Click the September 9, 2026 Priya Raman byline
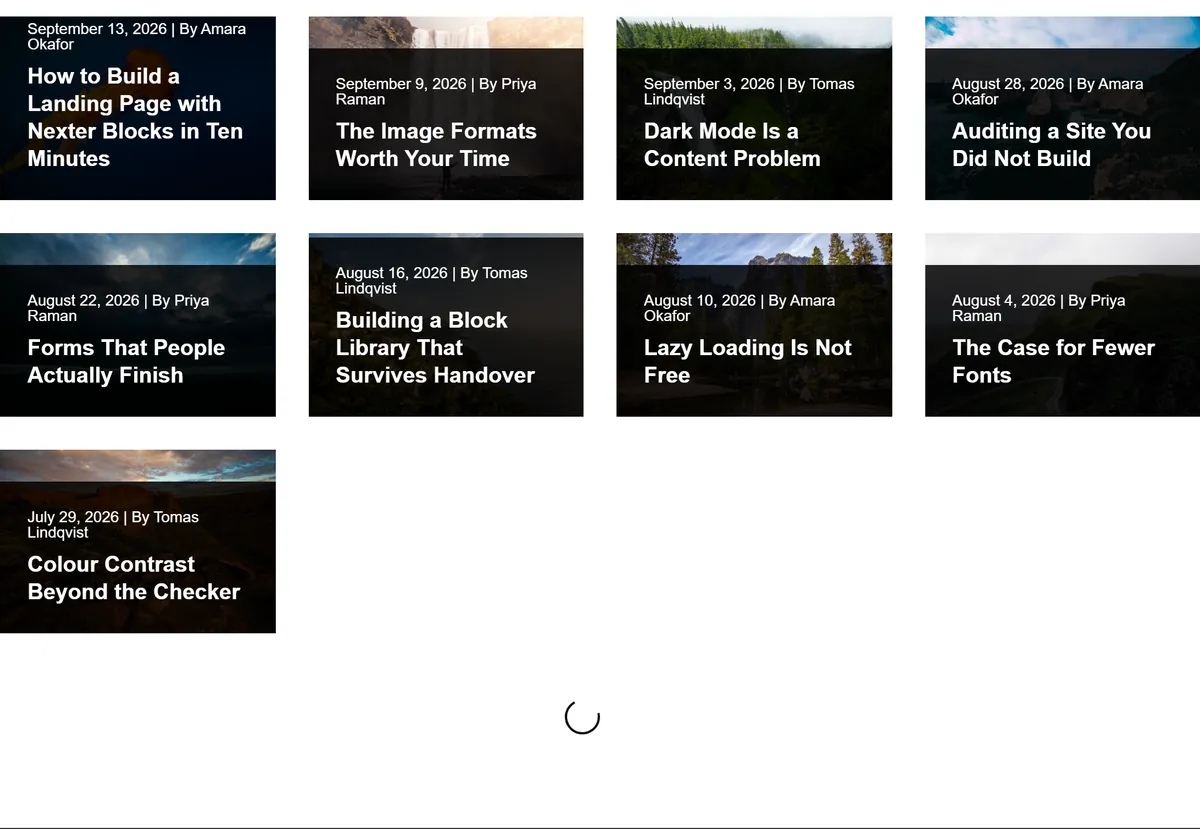 pyautogui.click(x=436, y=91)
